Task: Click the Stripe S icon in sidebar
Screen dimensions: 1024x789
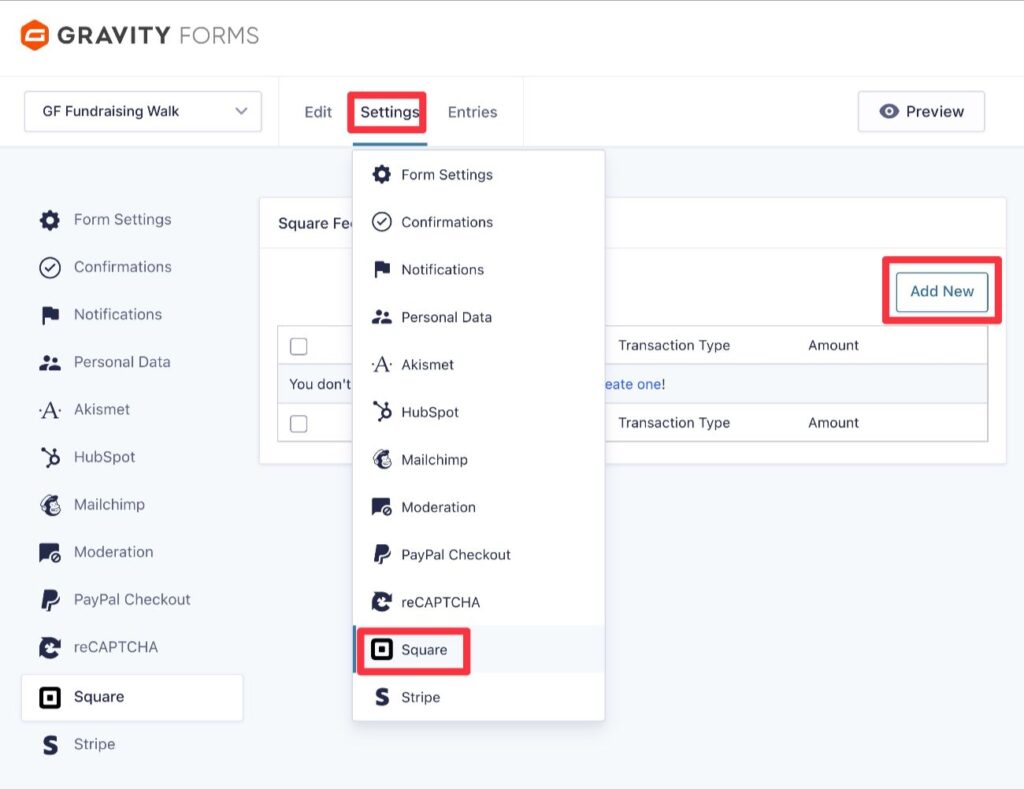Action: 50,745
